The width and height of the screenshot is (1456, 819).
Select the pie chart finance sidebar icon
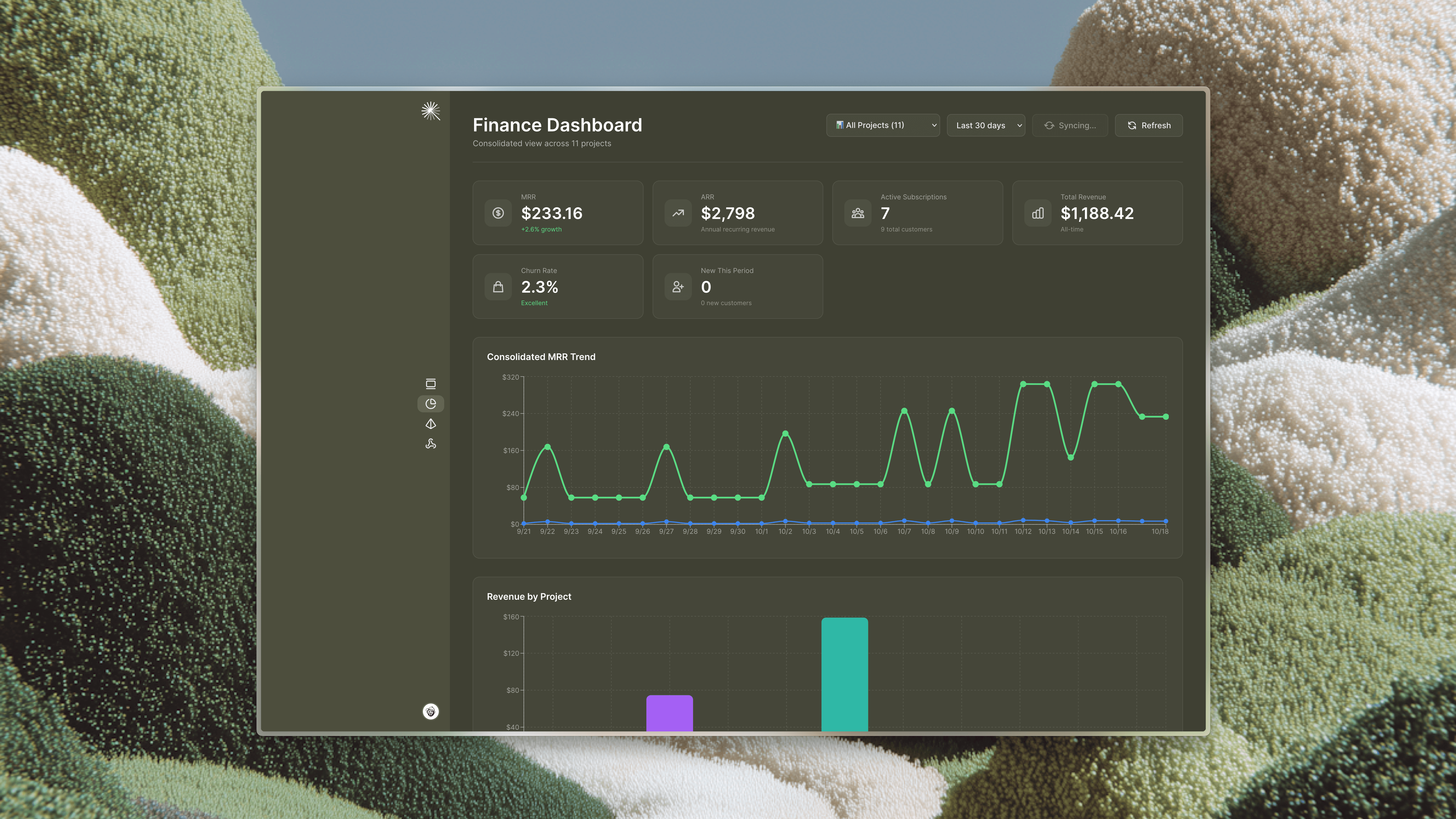point(431,404)
